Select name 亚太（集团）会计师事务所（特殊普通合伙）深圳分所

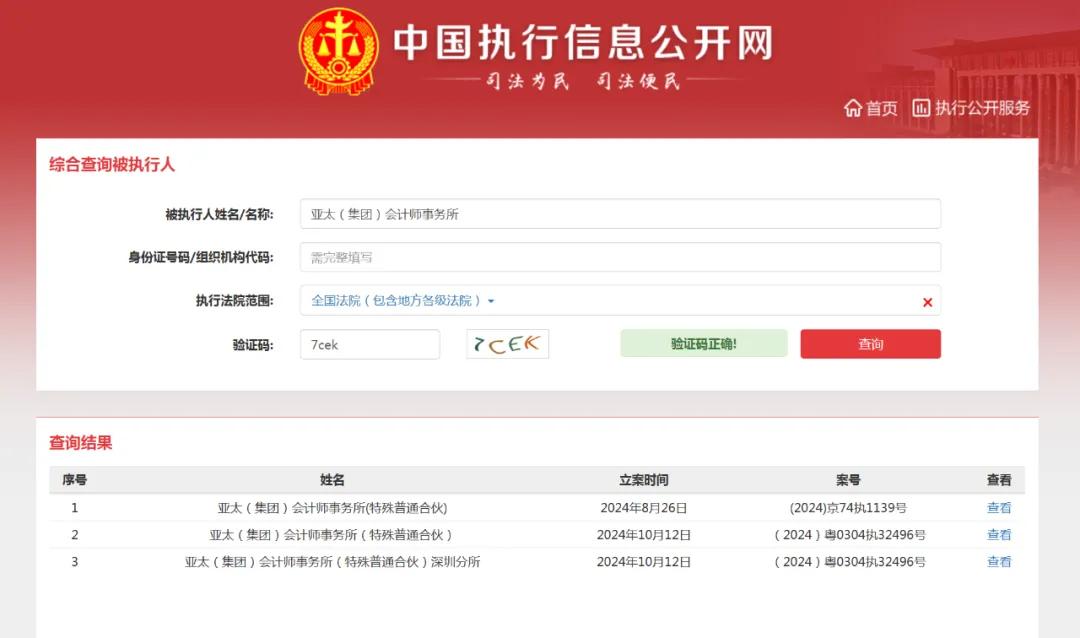[x=332, y=562]
